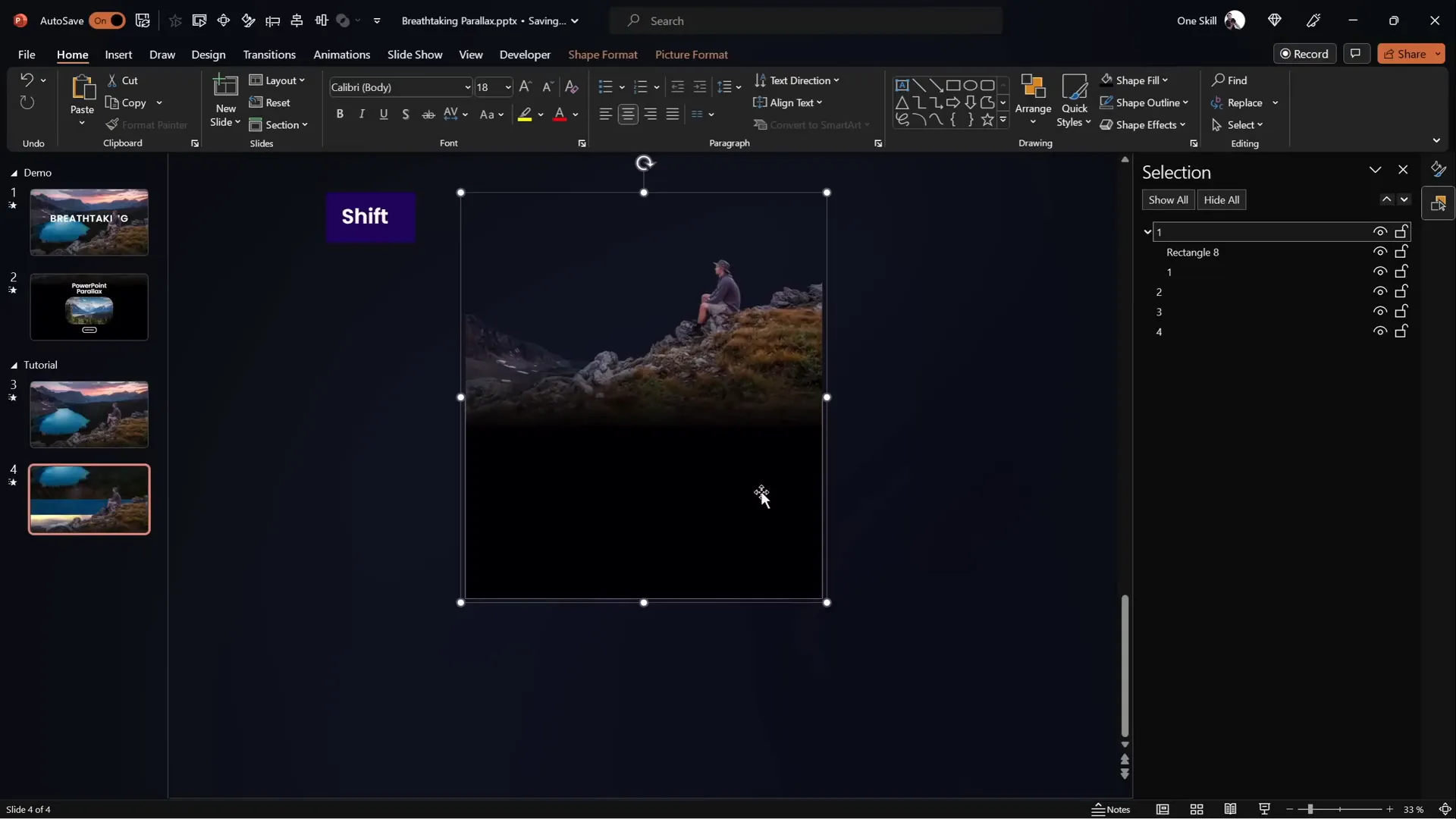The image size is (1456, 819).
Task: Toggle bold on the selected text
Action: tap(340, 115)
